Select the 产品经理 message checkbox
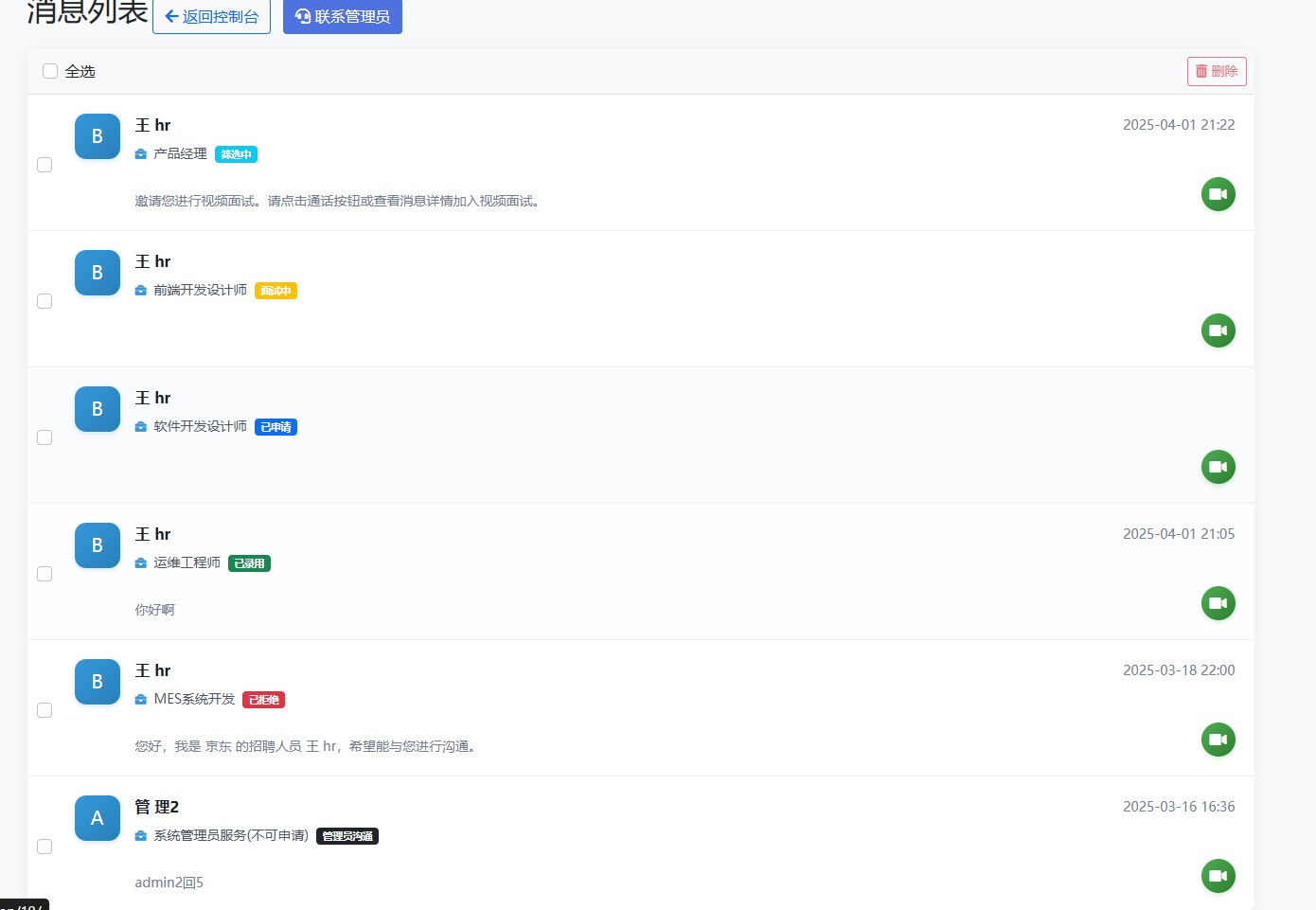1316x910 pixels. [x=44, y=165]
